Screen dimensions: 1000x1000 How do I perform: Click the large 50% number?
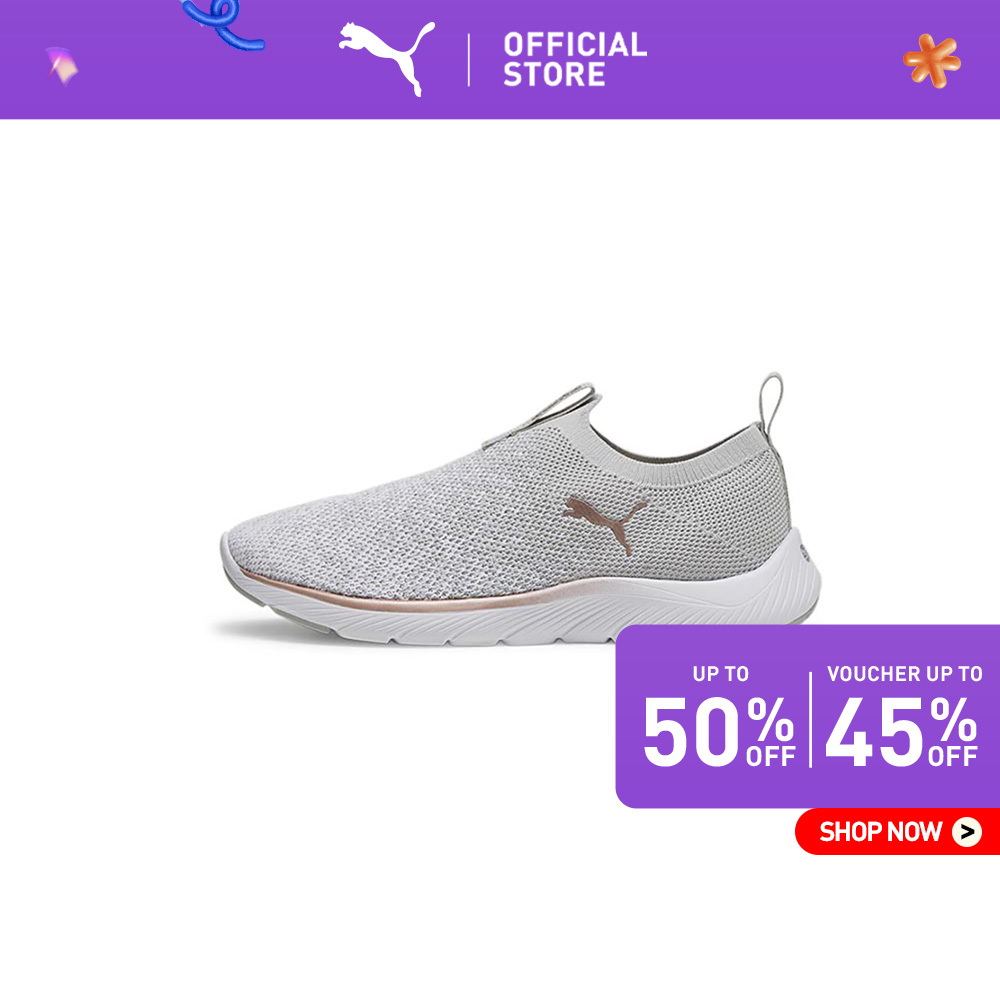click(719, 731)
